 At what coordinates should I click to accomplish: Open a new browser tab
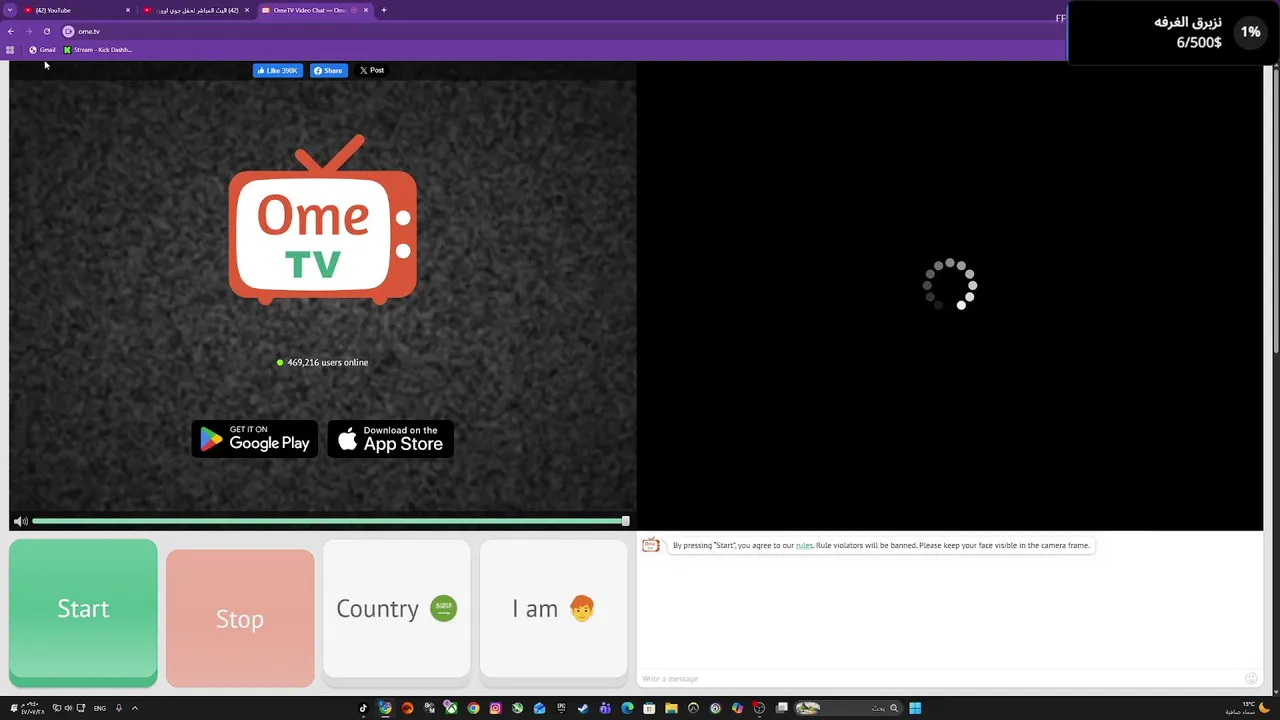[384, 10]
